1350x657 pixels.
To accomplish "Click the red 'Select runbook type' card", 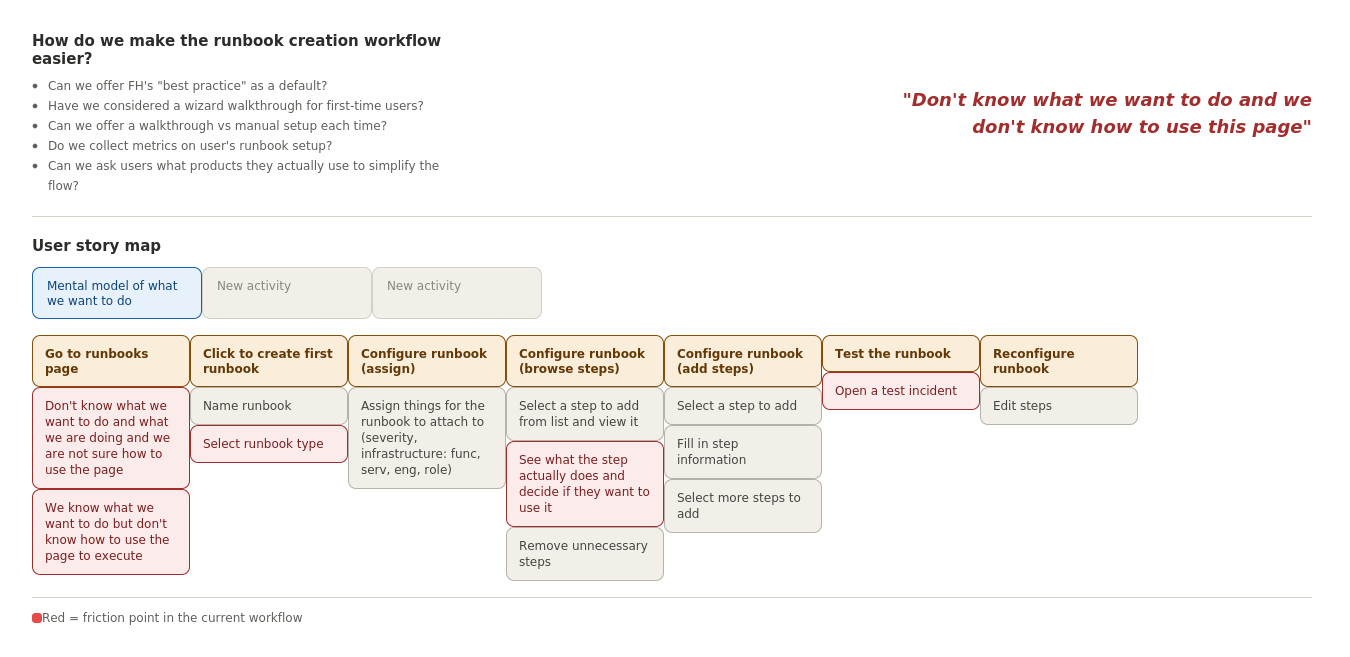I will point(269,444).
